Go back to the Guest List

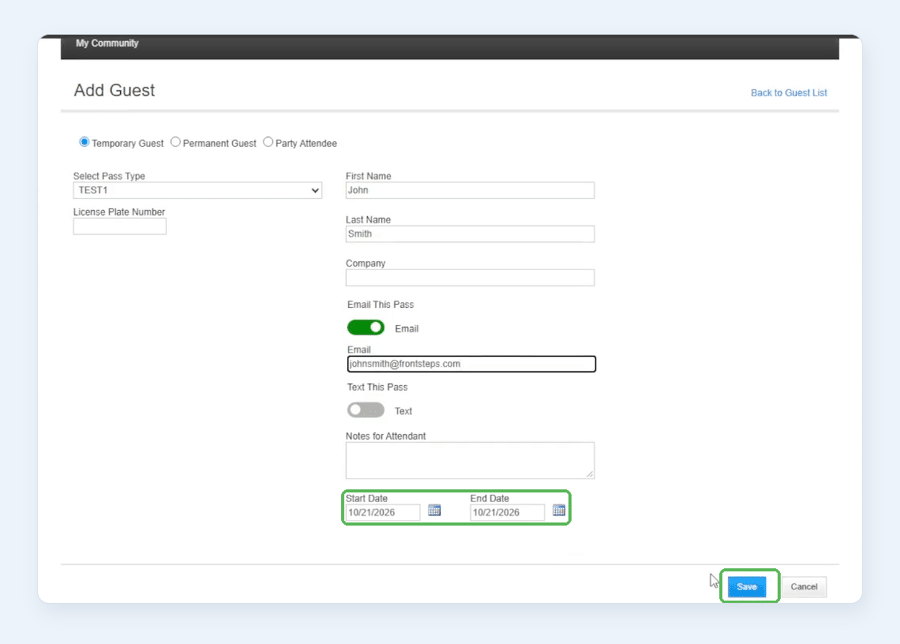(x=789, y=92)
